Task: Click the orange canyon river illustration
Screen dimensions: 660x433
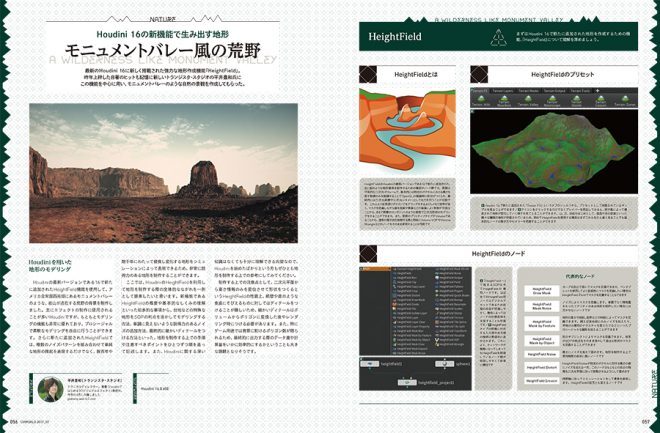Action: 407,130
